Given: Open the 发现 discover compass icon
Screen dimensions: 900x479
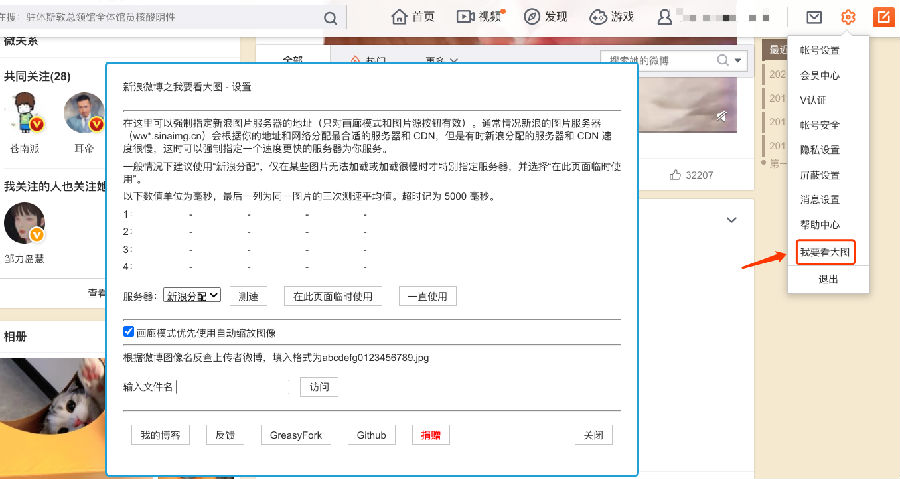Looking at the screenshot, I should tap(532, 17).
